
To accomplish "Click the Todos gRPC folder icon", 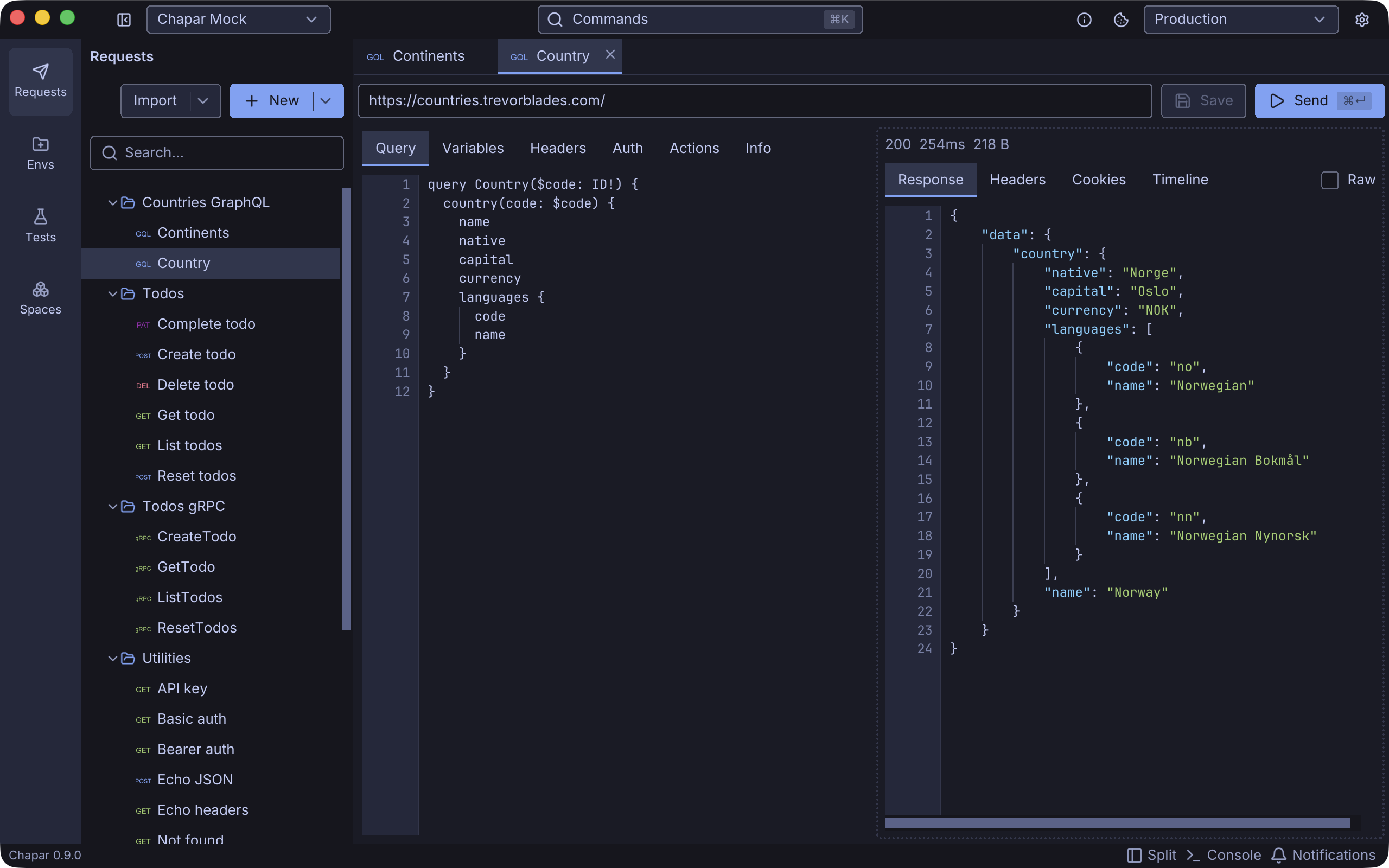I will [x=128, y=506].
